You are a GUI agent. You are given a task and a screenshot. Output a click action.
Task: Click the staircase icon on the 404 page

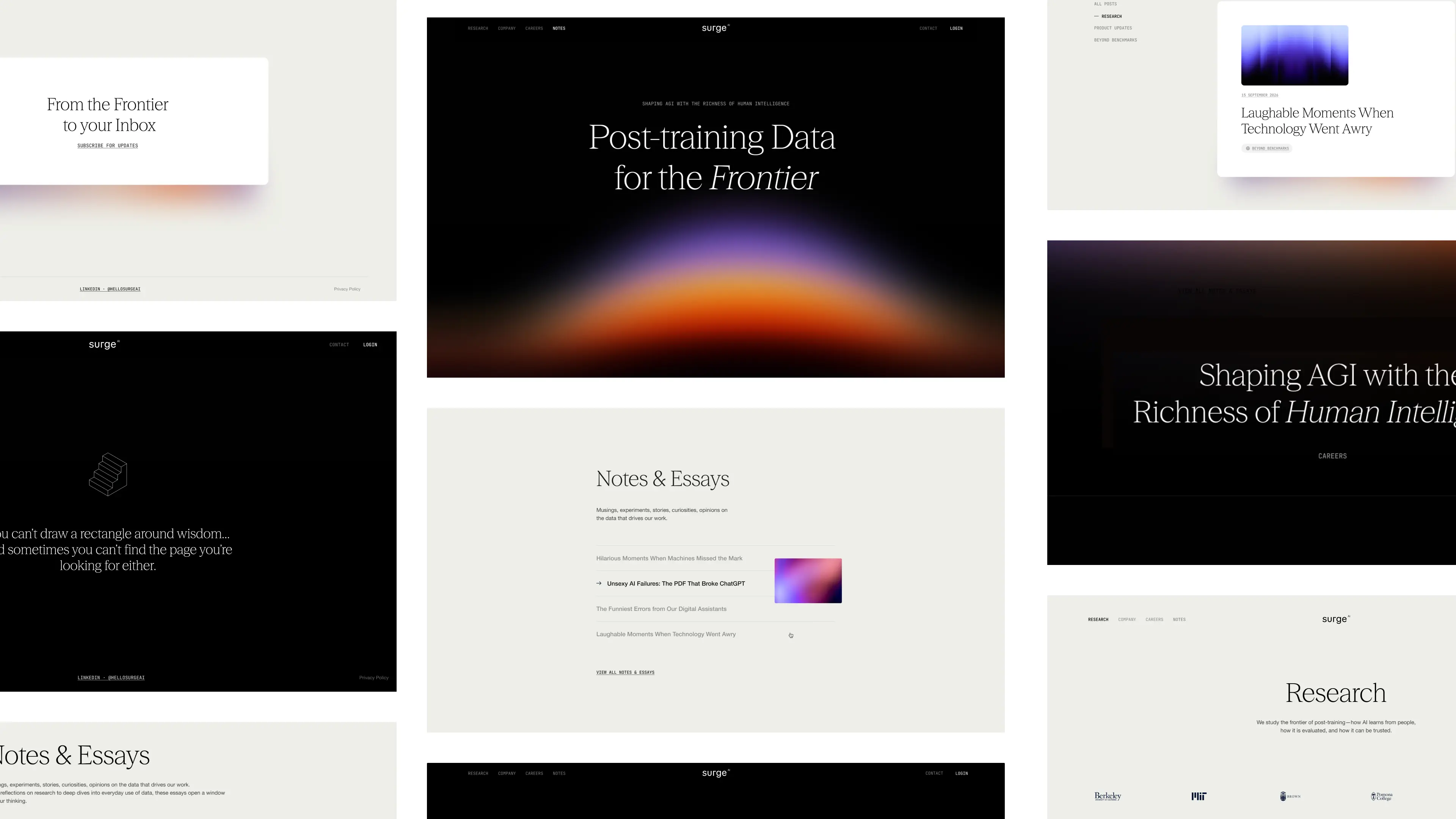(x=108, y=474)
